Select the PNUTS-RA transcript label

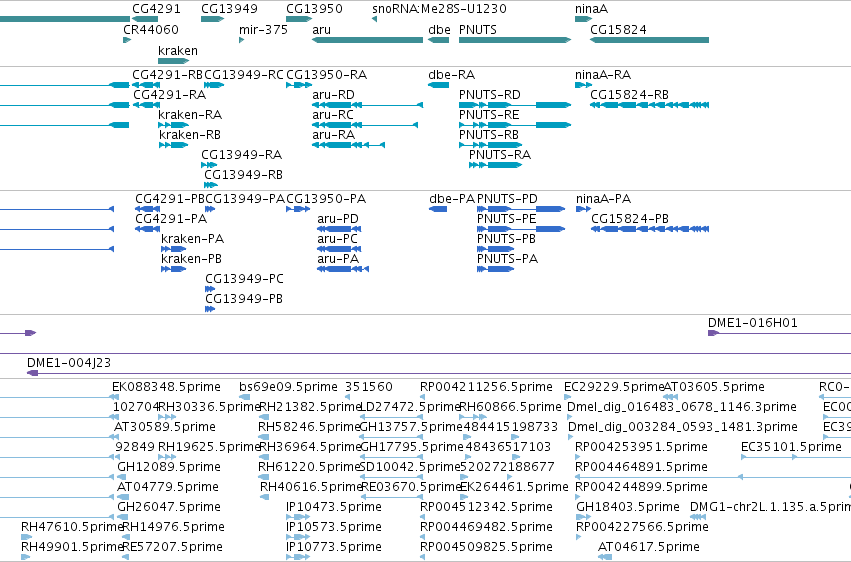pos(500,155)
